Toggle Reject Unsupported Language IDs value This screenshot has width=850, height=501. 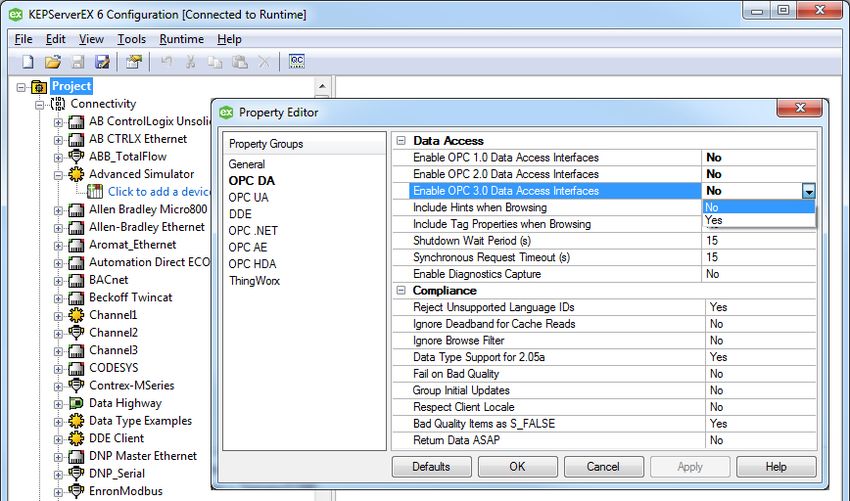click(x=761, y=307)
